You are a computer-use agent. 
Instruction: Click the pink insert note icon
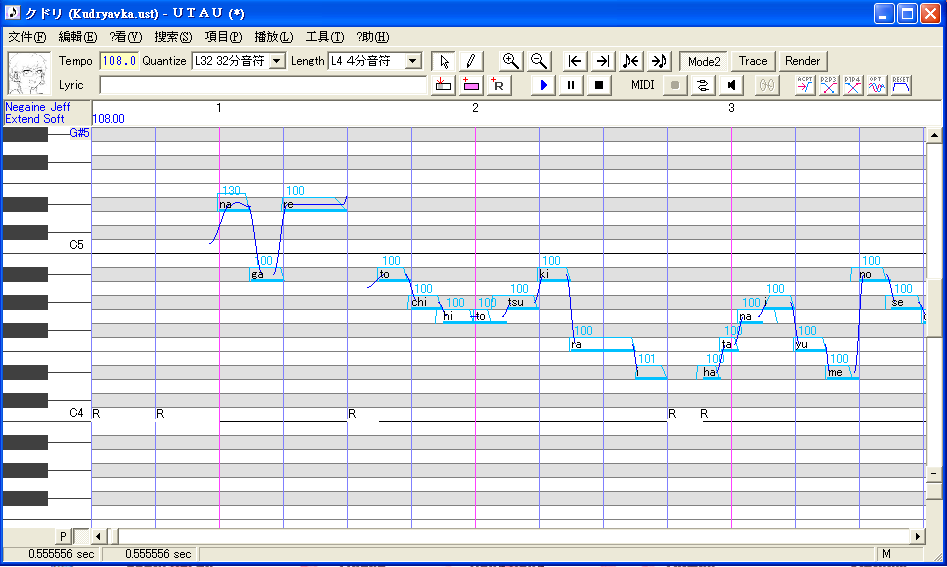click(470, 85)
